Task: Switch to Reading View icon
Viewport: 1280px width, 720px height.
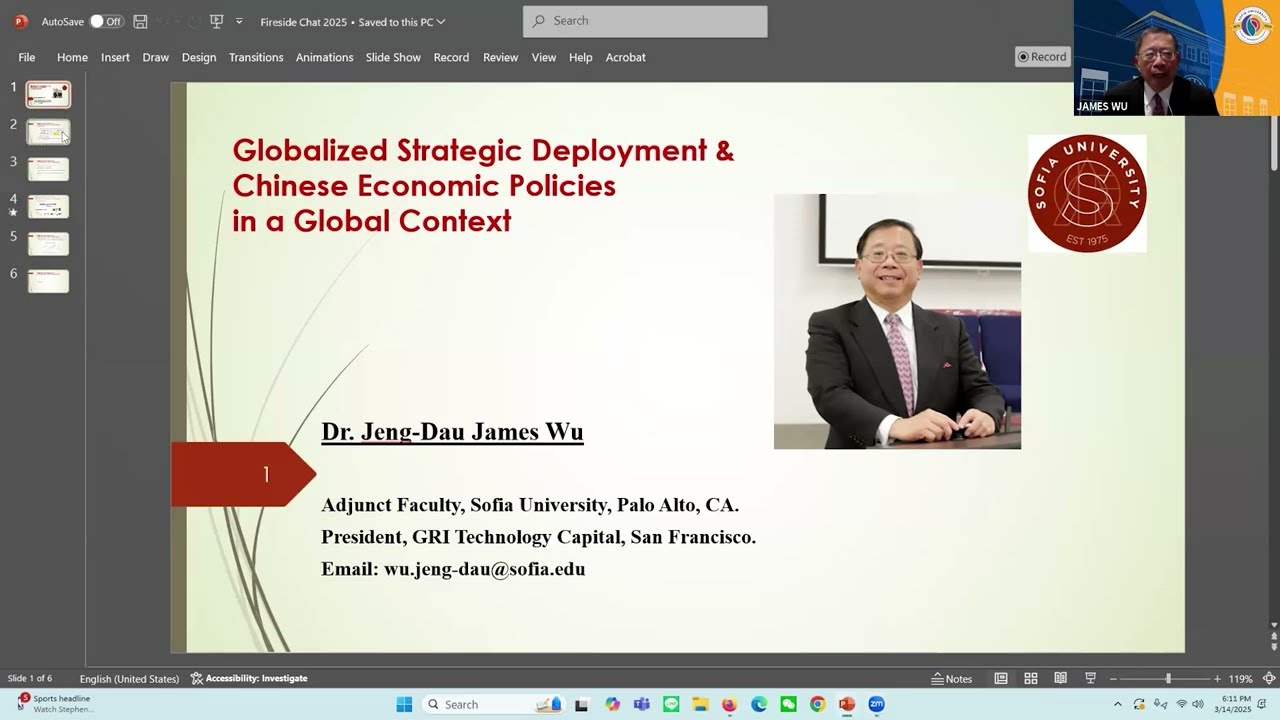Action: click(x=1061, y=678)
